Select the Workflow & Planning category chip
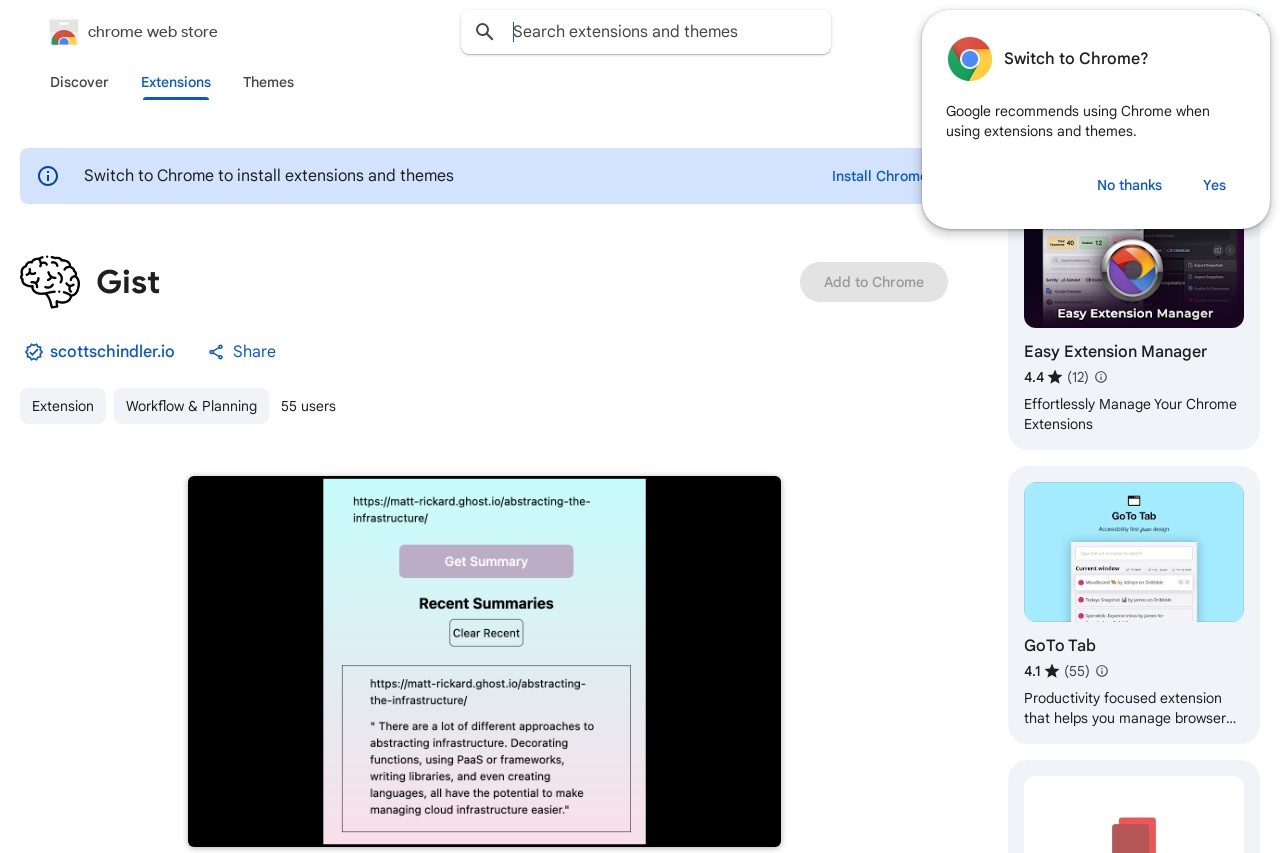 pyautogui.click(x=191, y=406)
